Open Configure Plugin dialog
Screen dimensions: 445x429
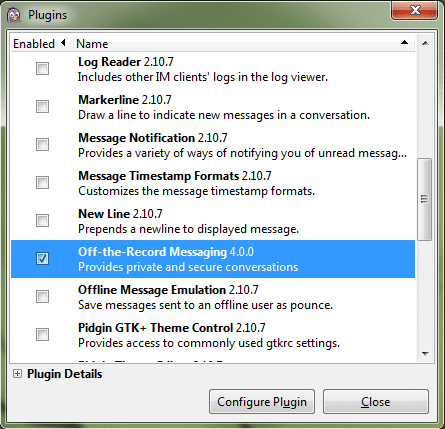click(x=262, y=402)
